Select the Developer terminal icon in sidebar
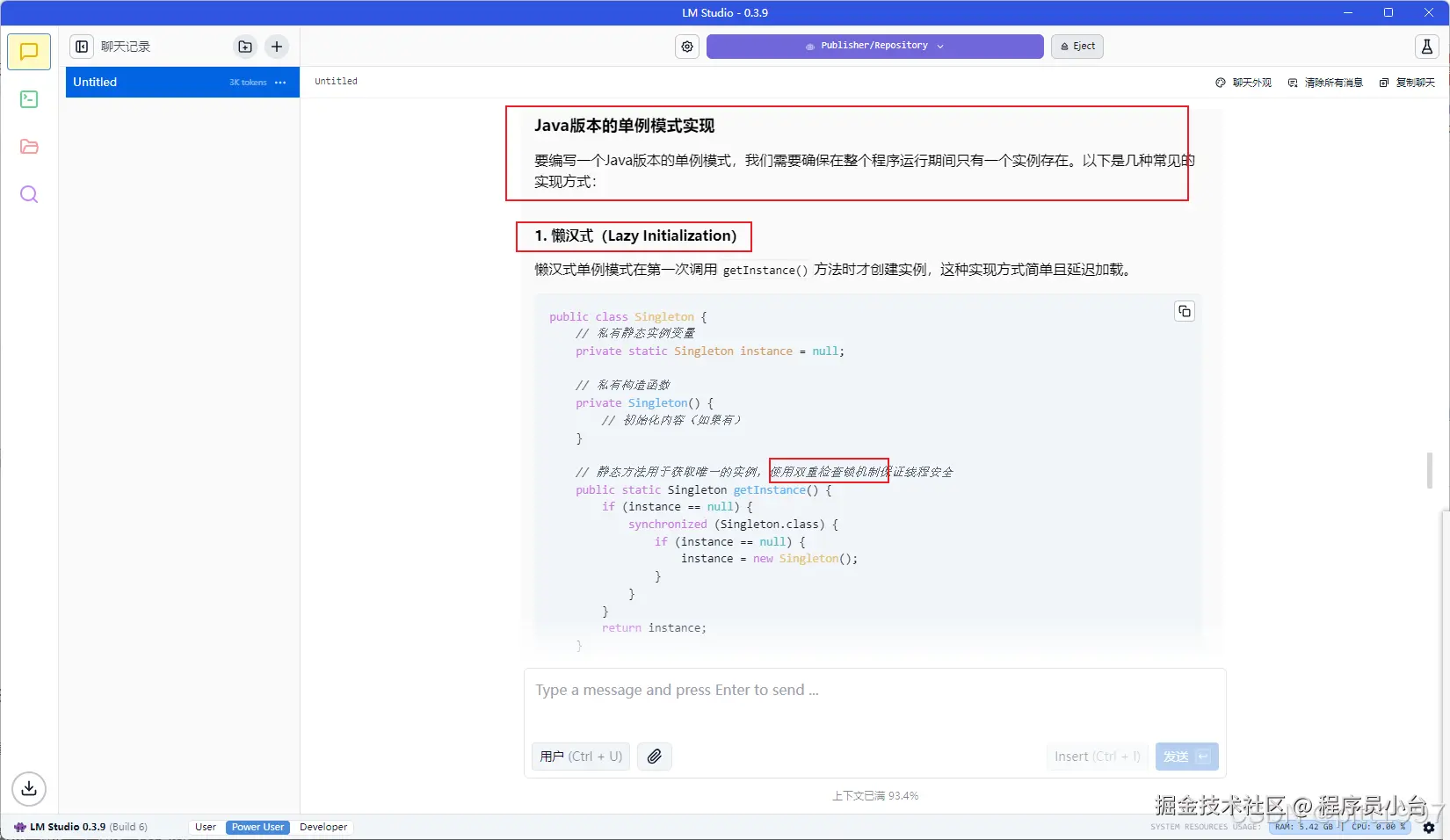Viewport: 1450px width, 840px height. pos(28,99)
